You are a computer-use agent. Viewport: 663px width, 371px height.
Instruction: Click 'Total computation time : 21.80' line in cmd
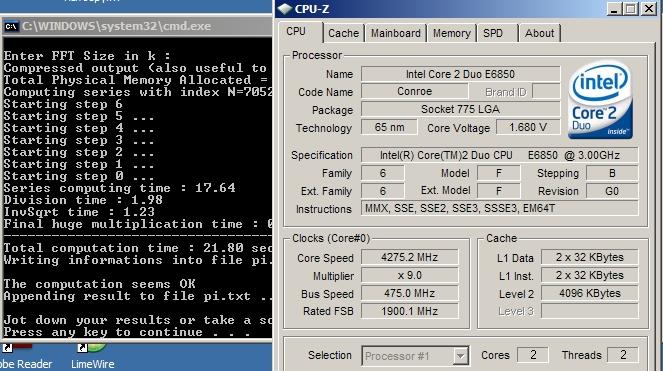tap(138, 248)
